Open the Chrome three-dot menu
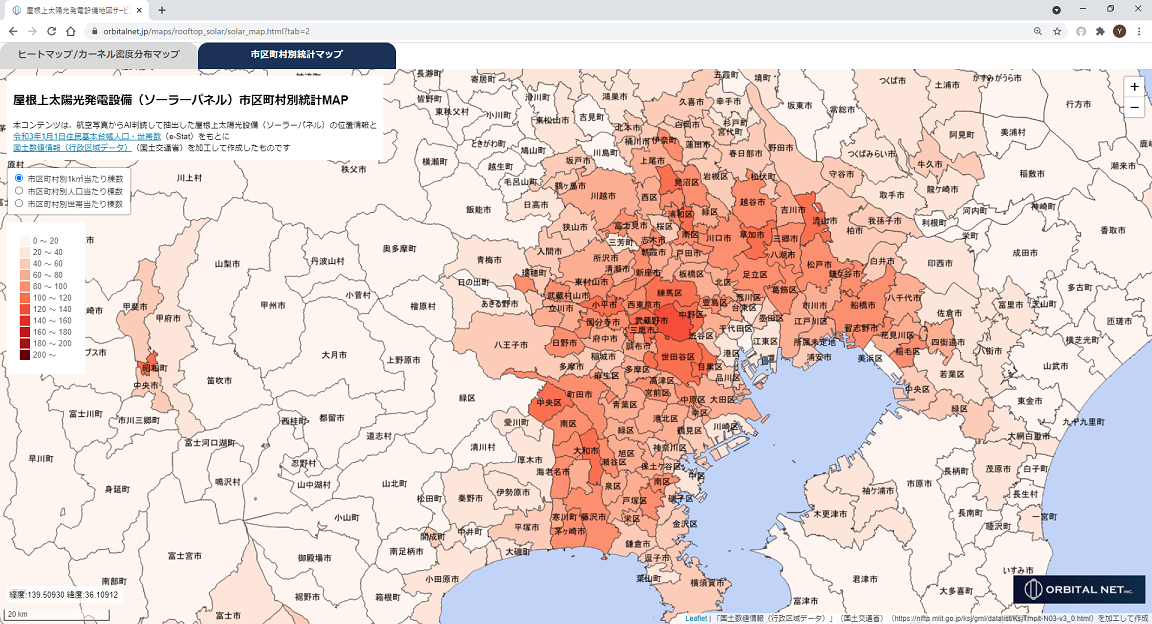The height and width of the screenshot is (624, 1152). [x=1138, y=31]
